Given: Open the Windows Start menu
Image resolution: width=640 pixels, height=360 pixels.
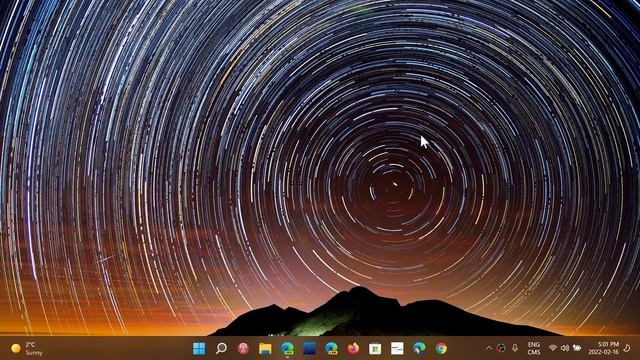Looking at the screenshot, I should click(x=199, y=348).
